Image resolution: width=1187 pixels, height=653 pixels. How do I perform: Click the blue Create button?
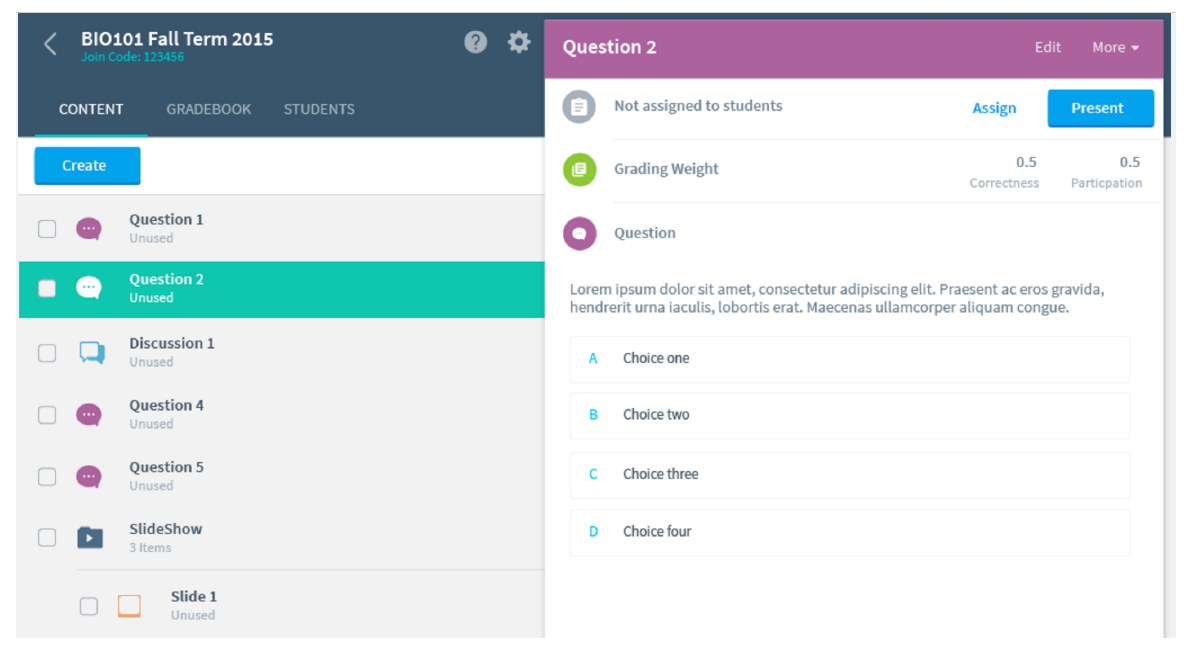[x=87, y=166]
